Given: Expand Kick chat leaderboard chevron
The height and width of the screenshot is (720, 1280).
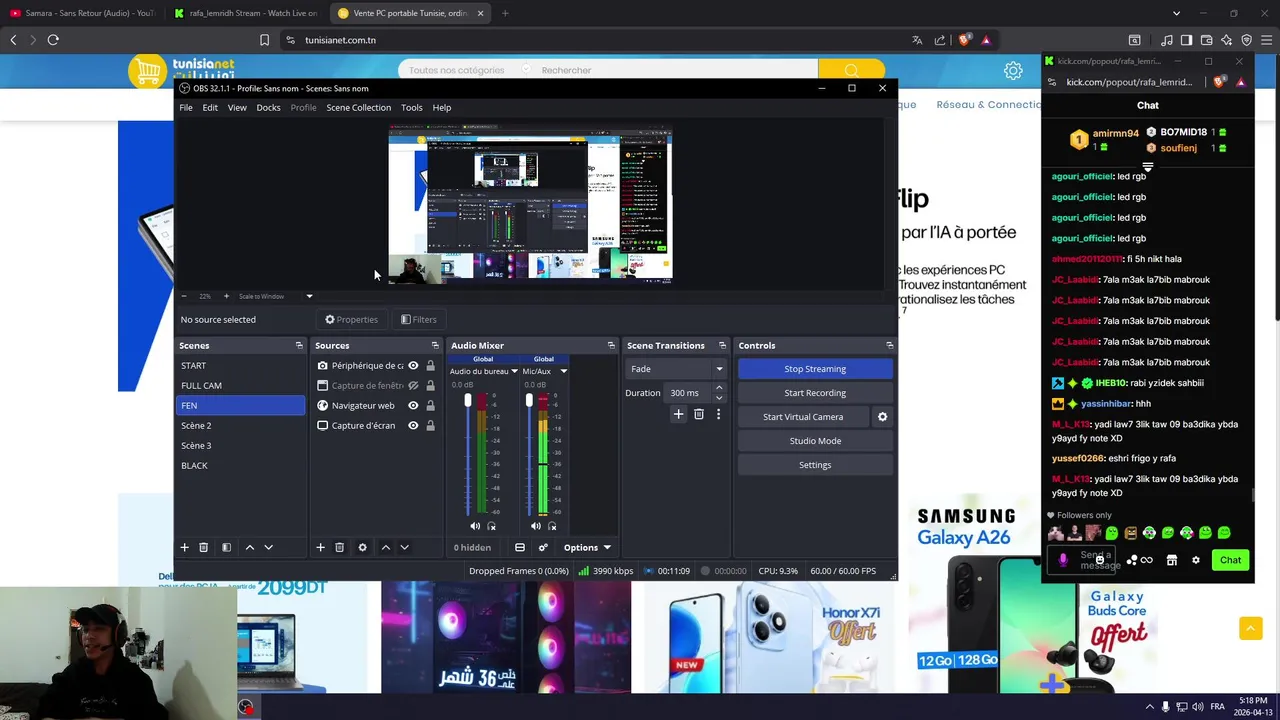Looking at the screenshot, I should click(x=1148, y=167).
